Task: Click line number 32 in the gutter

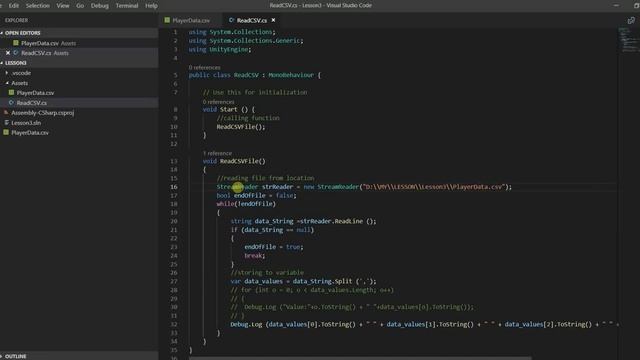Action: pos(174,324)
